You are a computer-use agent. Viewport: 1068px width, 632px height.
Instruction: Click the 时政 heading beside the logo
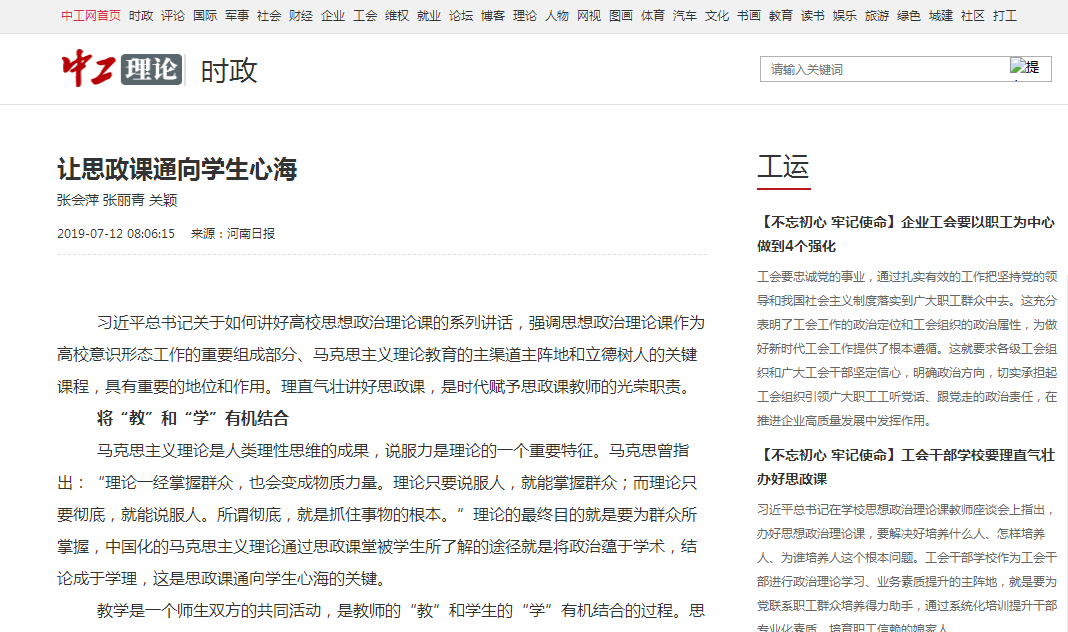pyautogui.click(x=229, y=70)
